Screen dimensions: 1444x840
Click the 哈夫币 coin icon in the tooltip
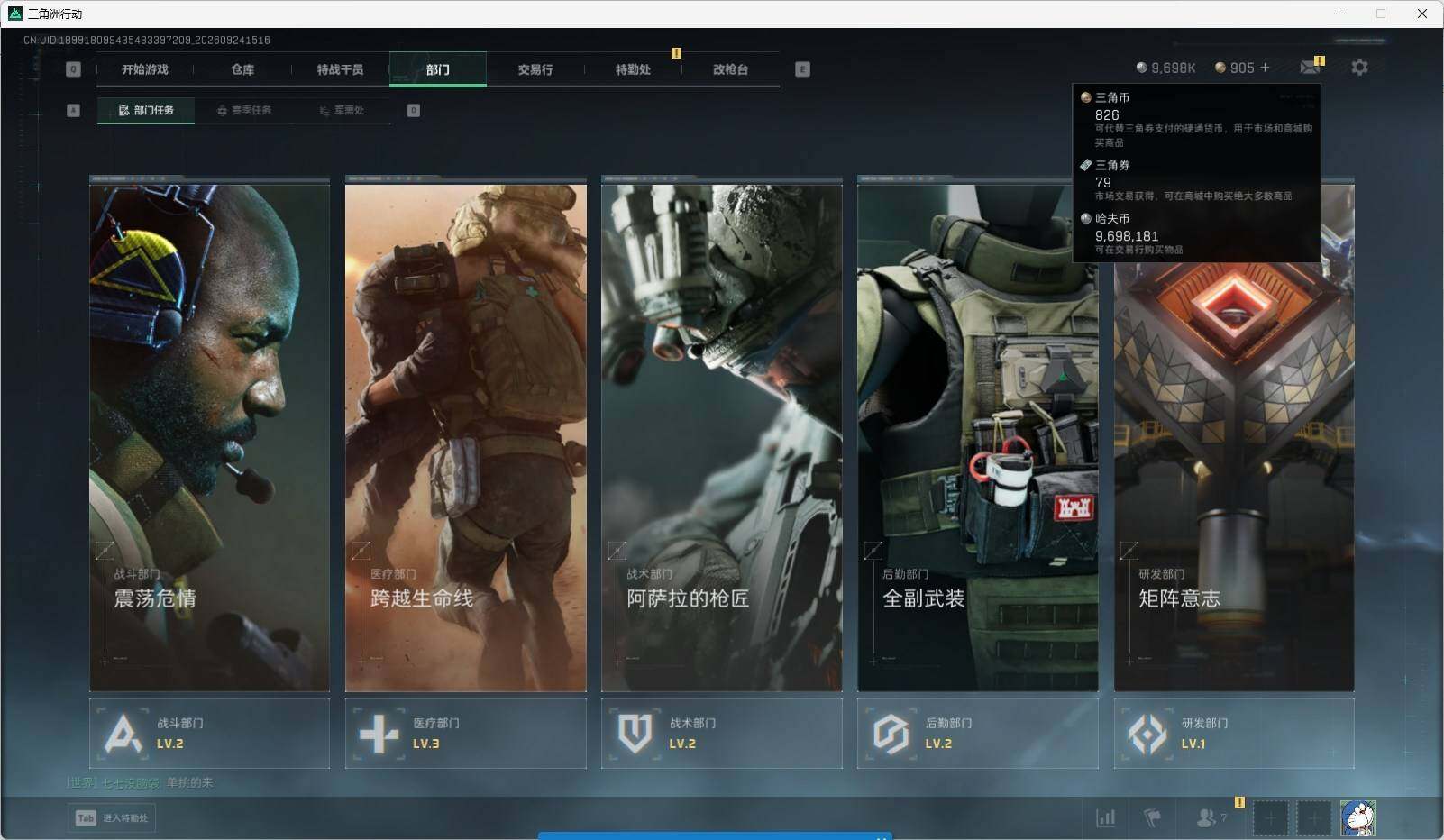point(1086,218)
